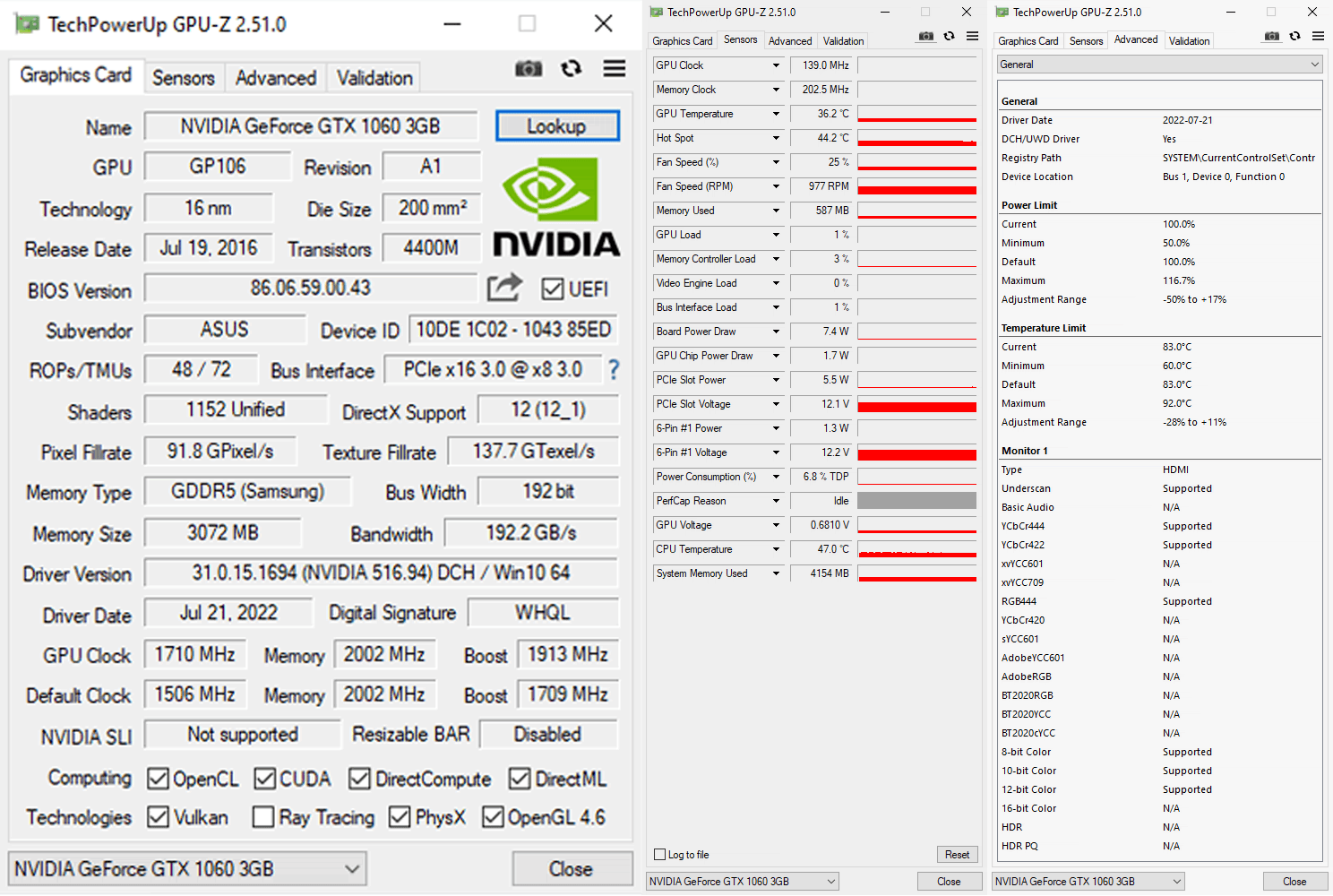Click GPU-Z app icon in Advanced title bar

click(x=1002, y=13)
